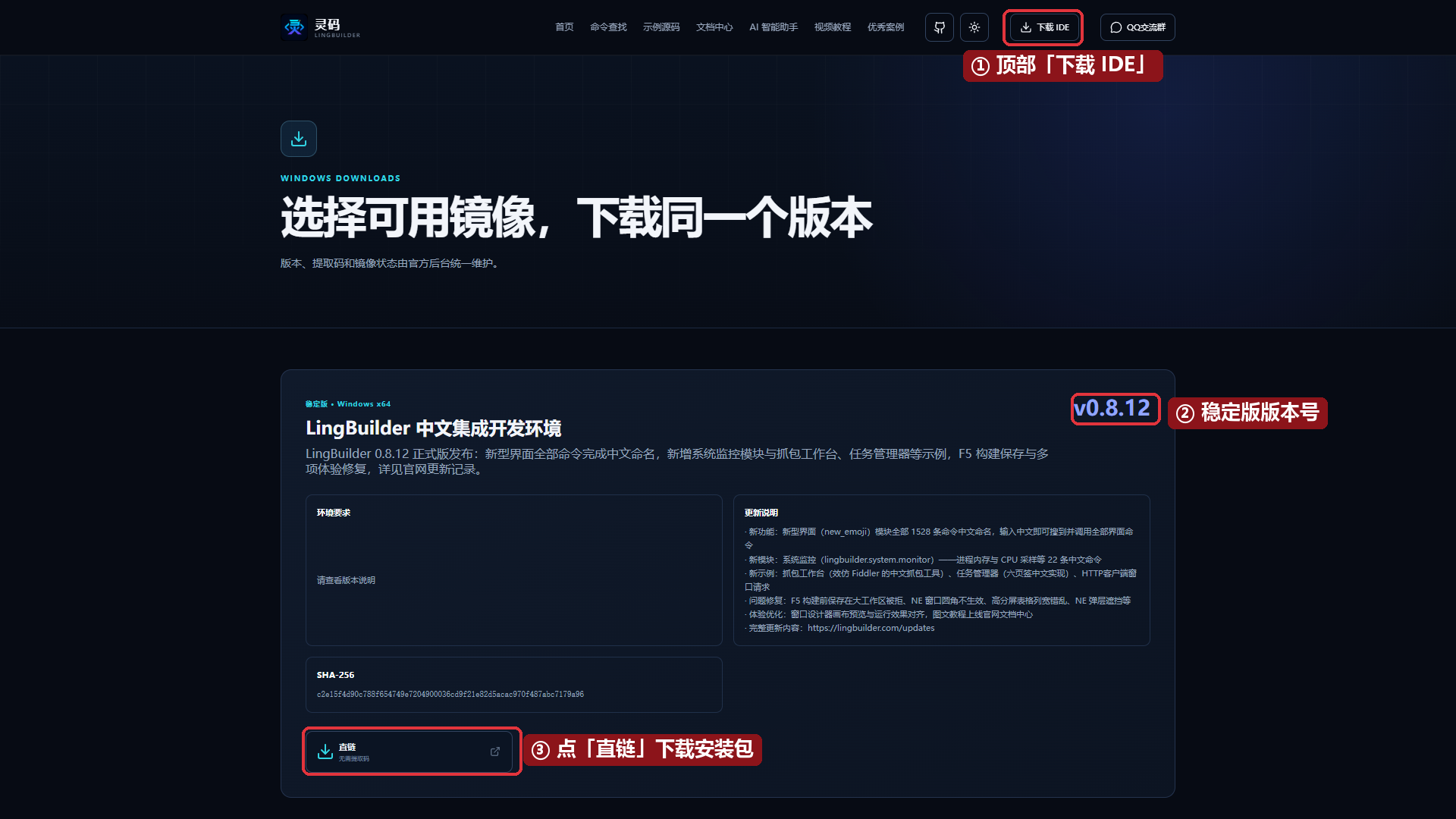Open 示例源码 nav item

coord(661,27)
